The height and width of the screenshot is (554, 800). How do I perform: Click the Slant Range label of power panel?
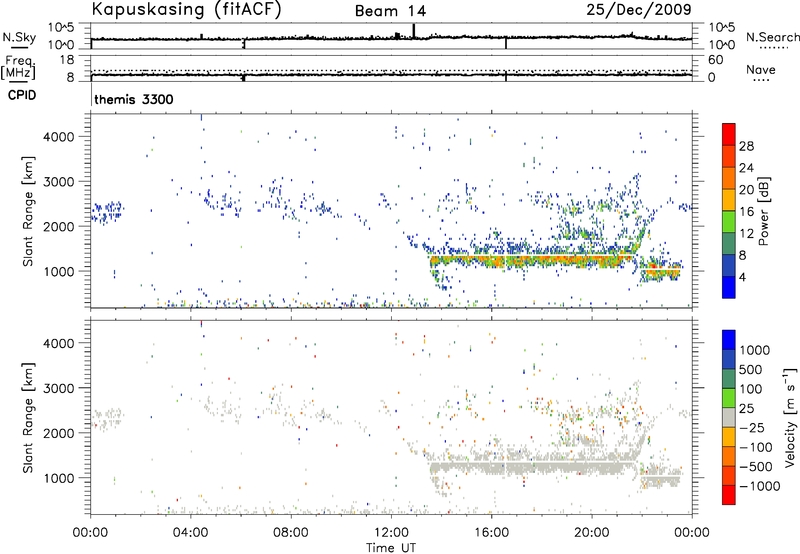pyautogui.click(x=28, y=211)
